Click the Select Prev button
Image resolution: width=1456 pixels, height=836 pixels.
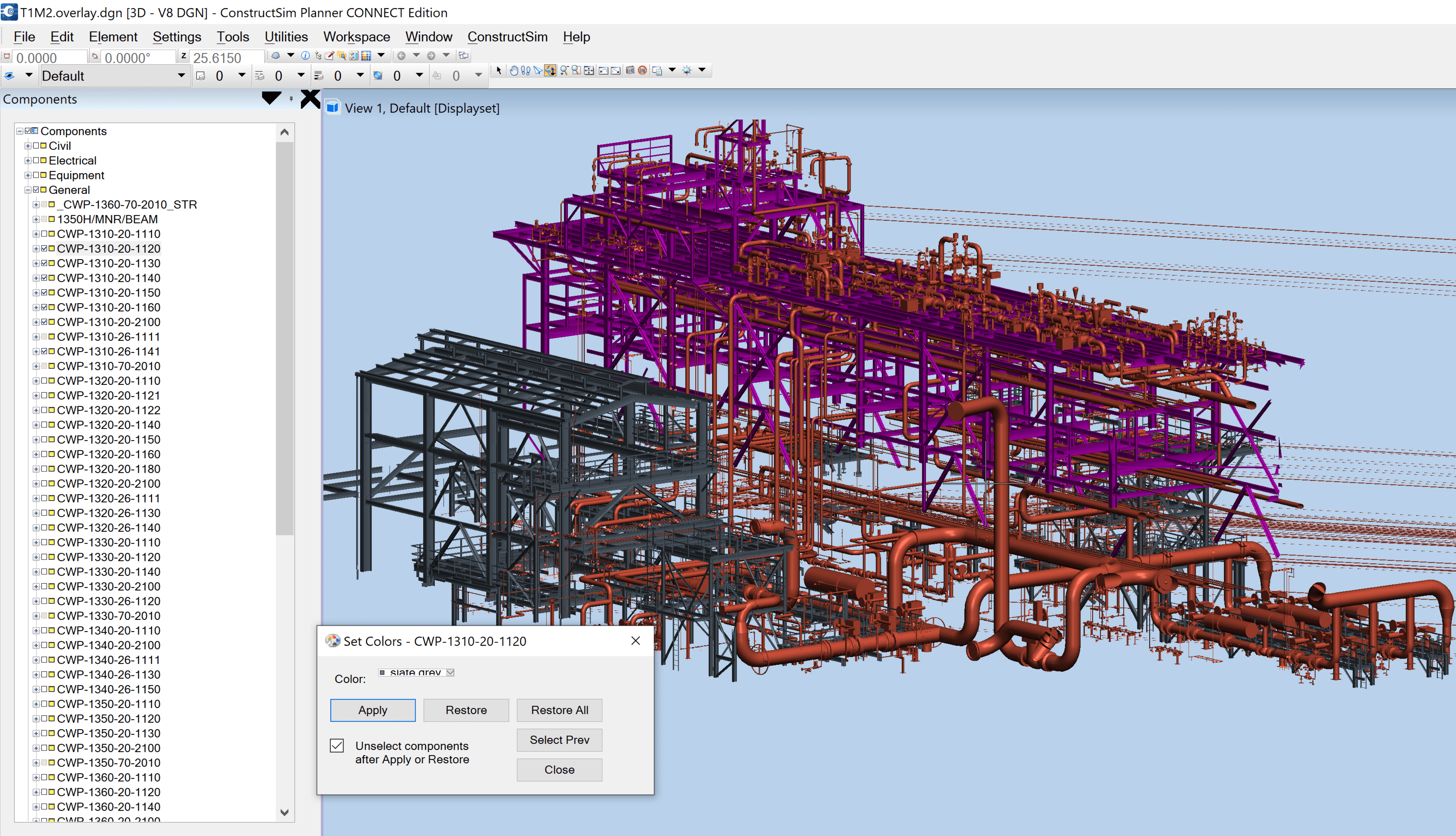(559, 739)
